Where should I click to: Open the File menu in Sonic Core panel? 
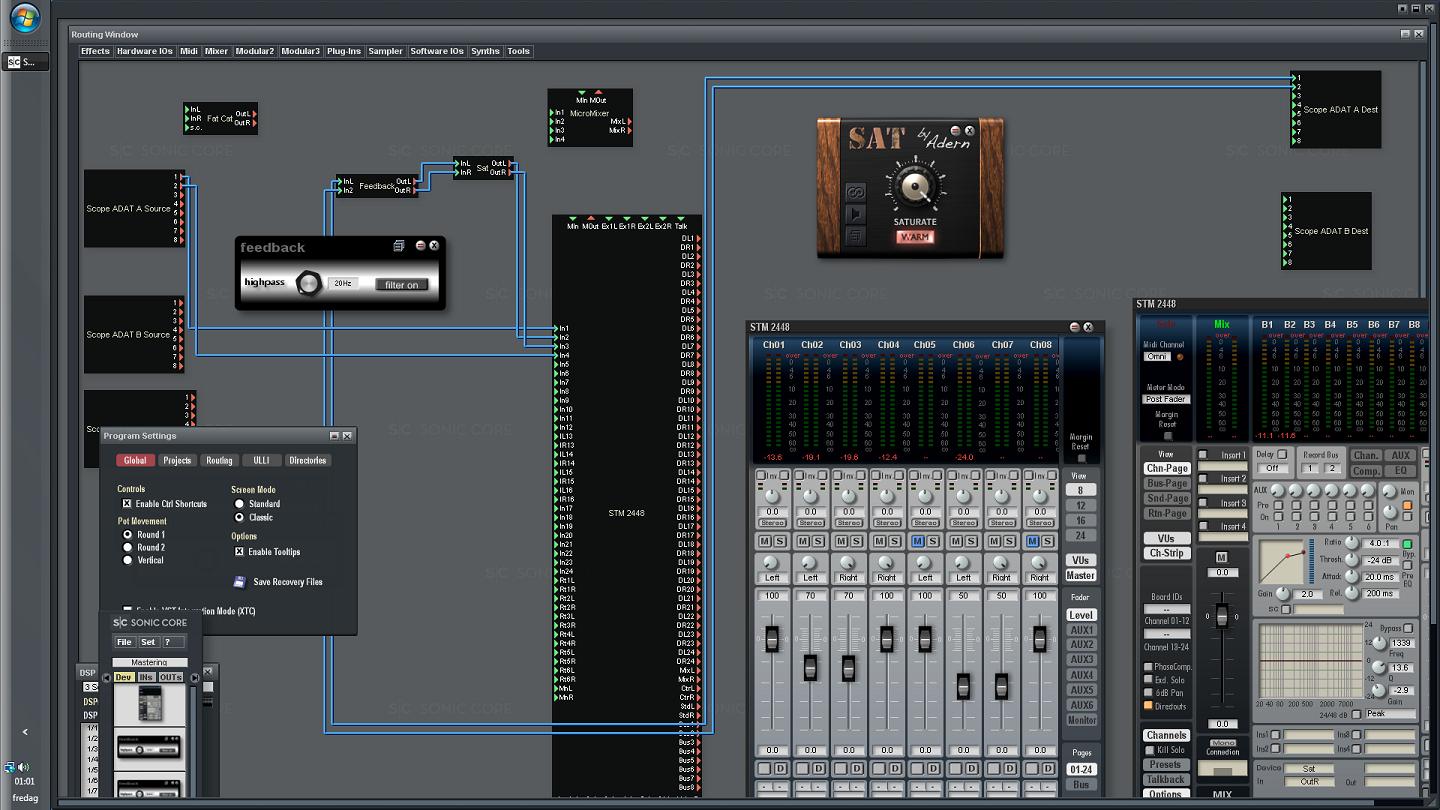[124, 642]
